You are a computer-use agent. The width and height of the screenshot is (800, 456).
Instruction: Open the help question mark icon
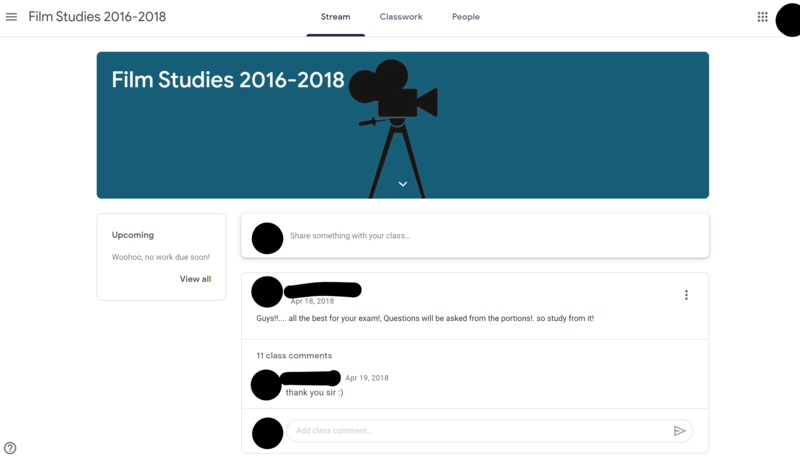click(10, 448)
